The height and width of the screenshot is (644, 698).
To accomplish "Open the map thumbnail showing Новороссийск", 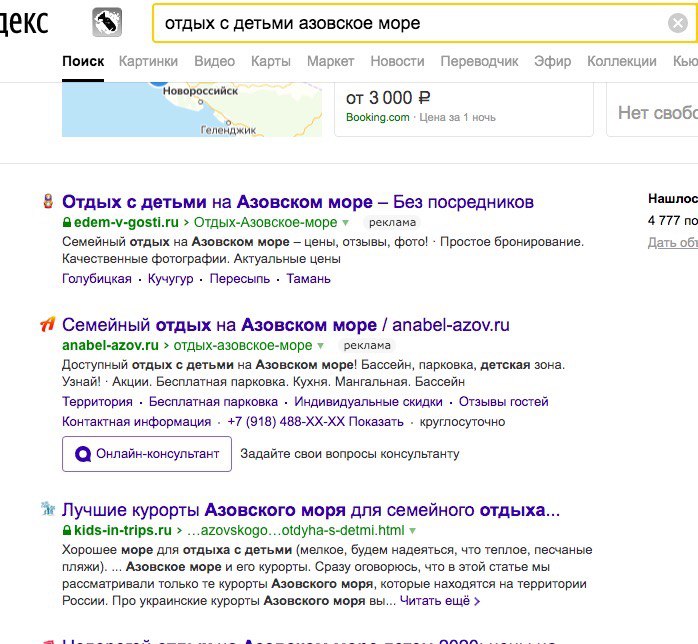I will (x=192, y=109).
